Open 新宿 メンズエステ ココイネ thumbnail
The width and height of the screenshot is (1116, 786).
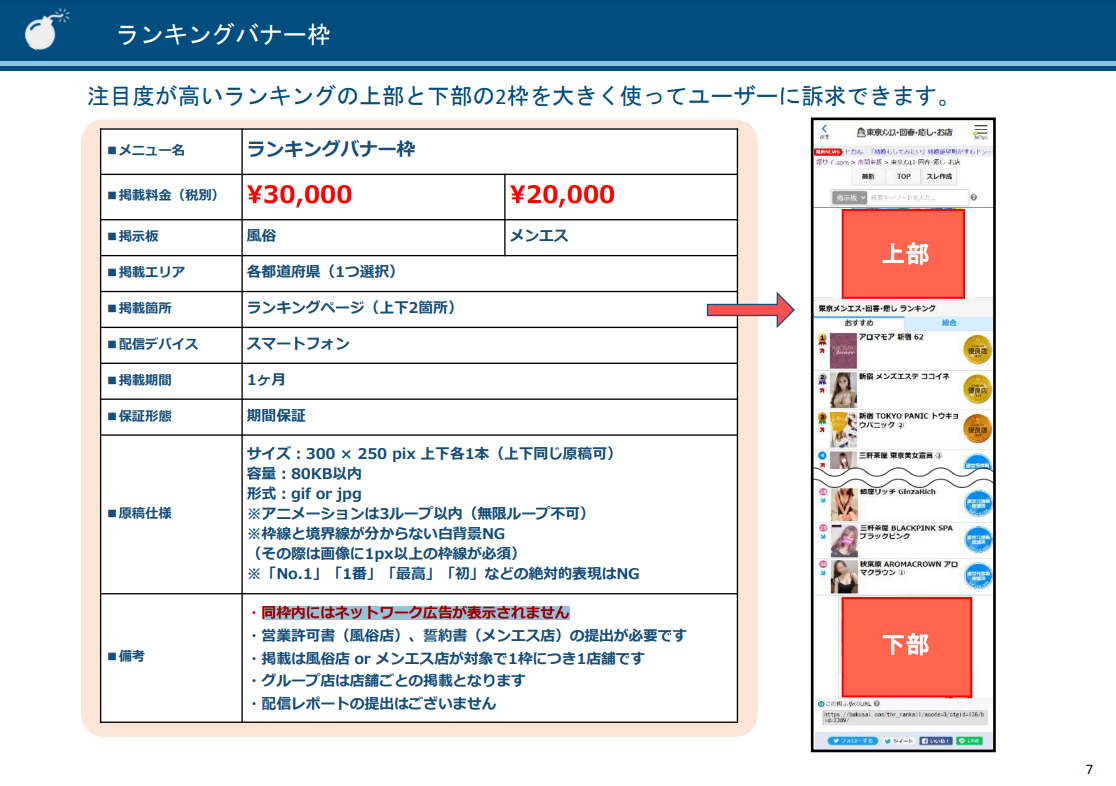click(x=843, y=389)
